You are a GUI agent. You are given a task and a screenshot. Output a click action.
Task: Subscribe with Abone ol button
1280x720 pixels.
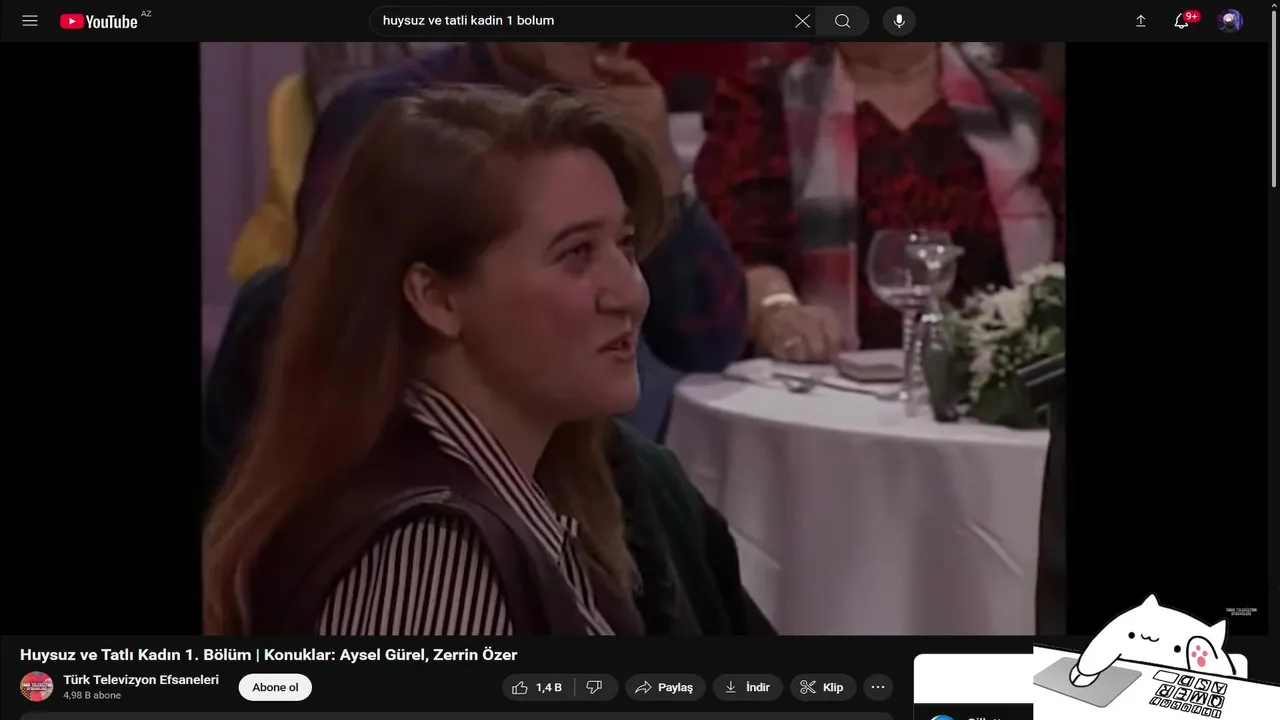(275, 688)
